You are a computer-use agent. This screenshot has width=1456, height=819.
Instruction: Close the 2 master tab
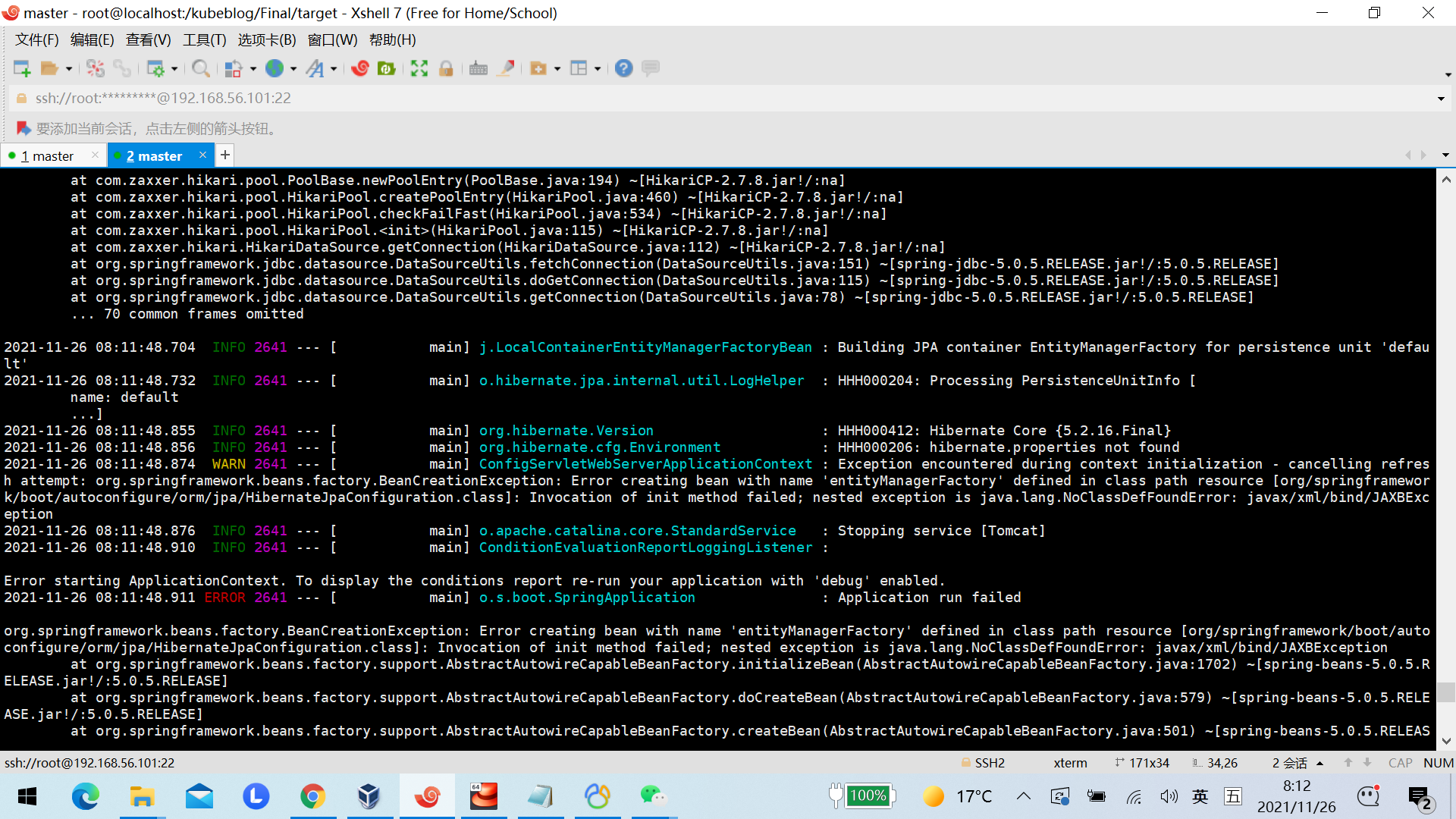click(x=202, y=155)
